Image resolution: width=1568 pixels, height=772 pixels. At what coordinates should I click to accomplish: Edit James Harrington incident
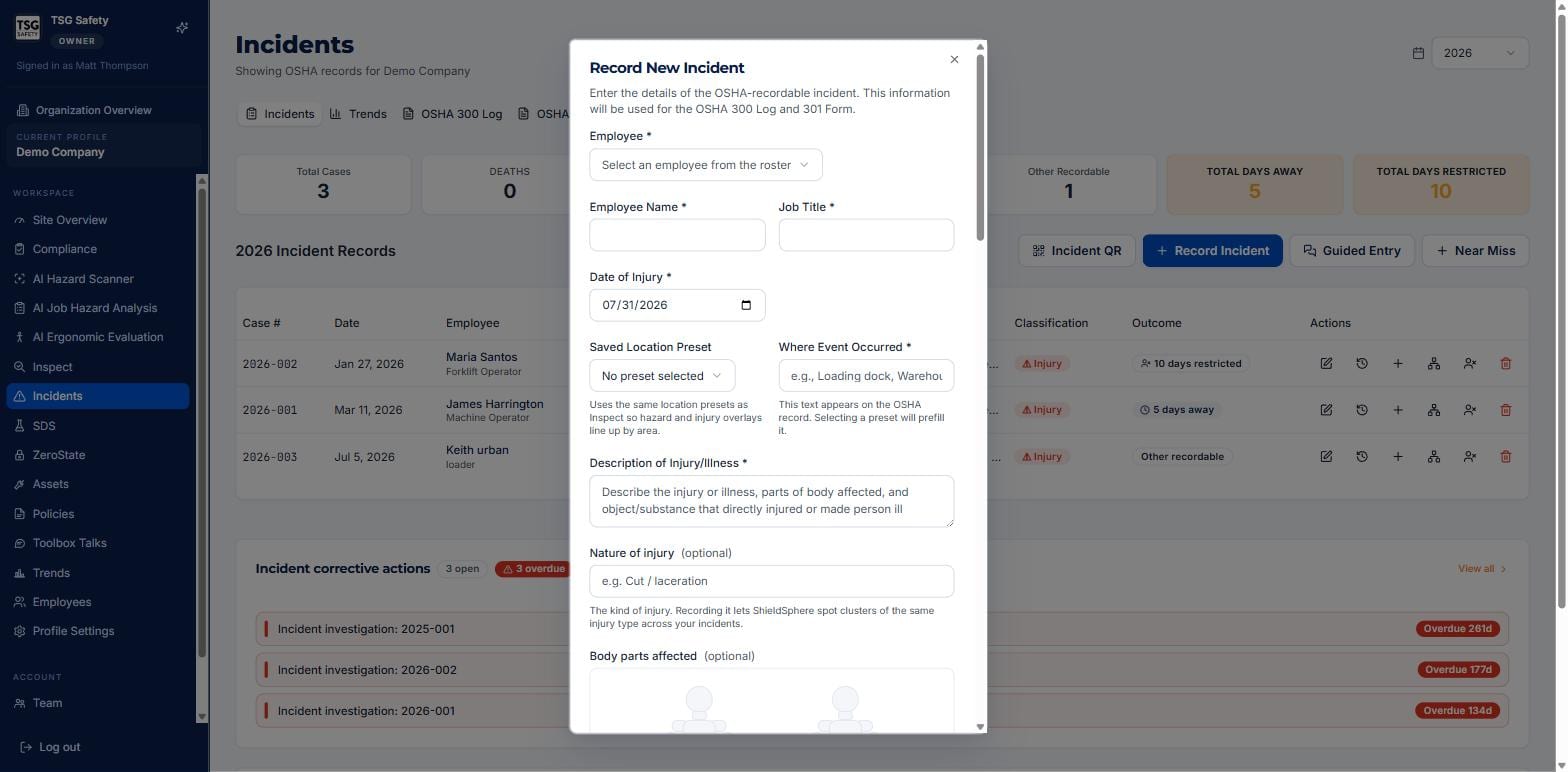coord(1326,410)
